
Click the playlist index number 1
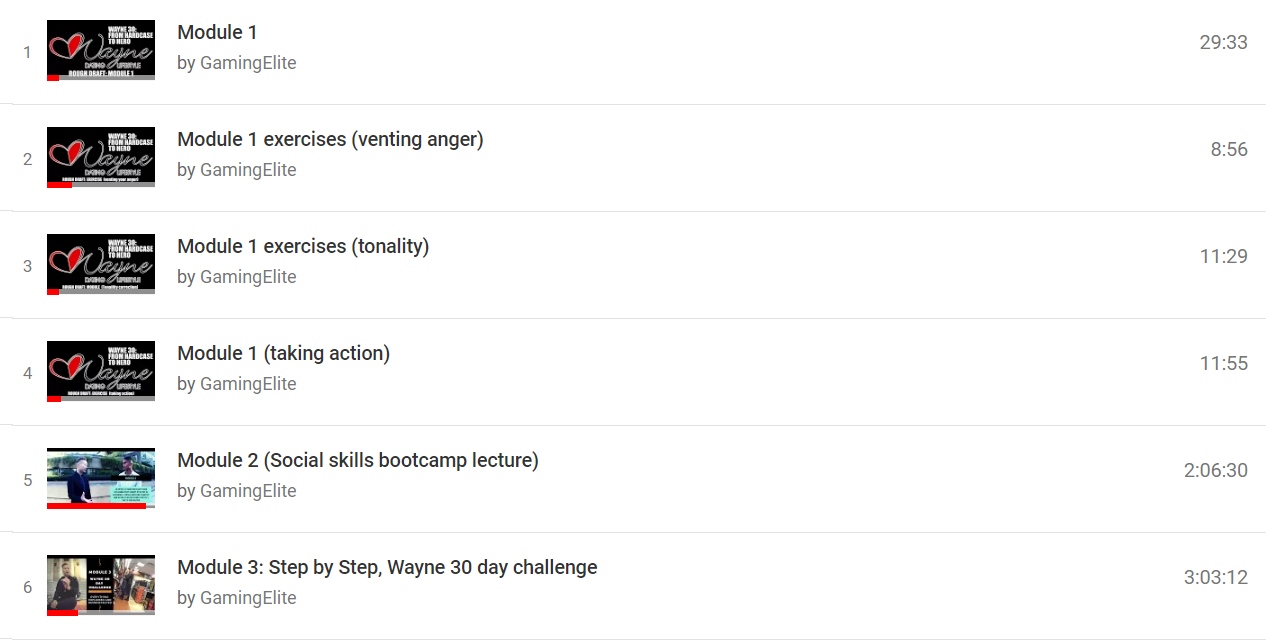[x=27, y=51]
